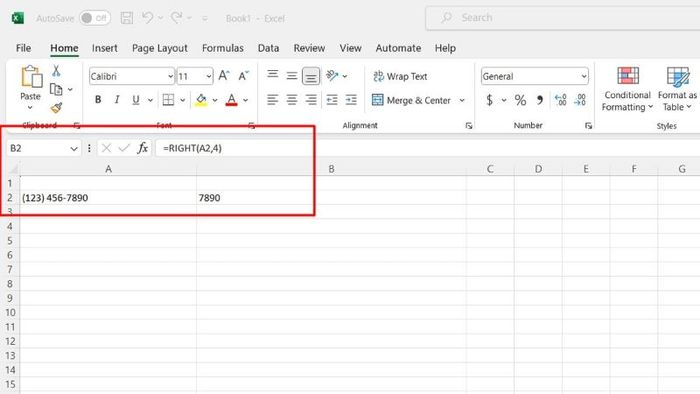Click the Paste clipboard icon
This screenshot has height=394, width=700.
(x=31, y=77)
